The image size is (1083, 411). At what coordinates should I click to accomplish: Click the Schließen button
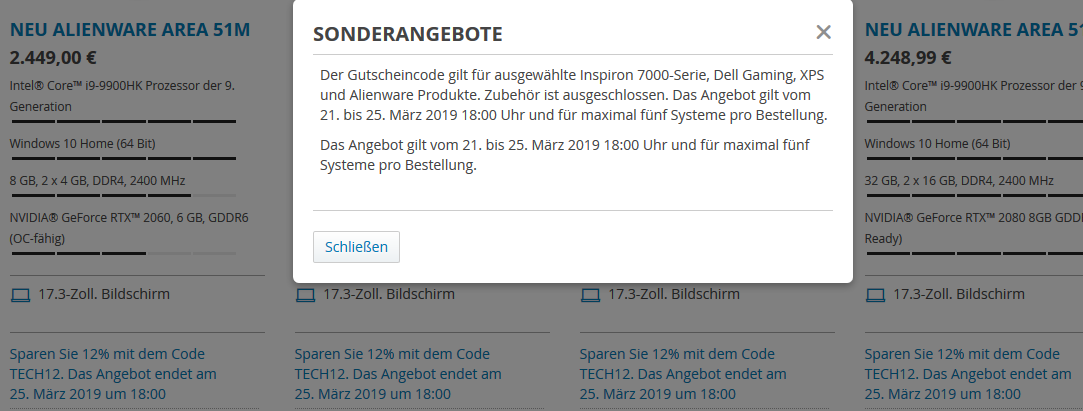tap(356, 247)
